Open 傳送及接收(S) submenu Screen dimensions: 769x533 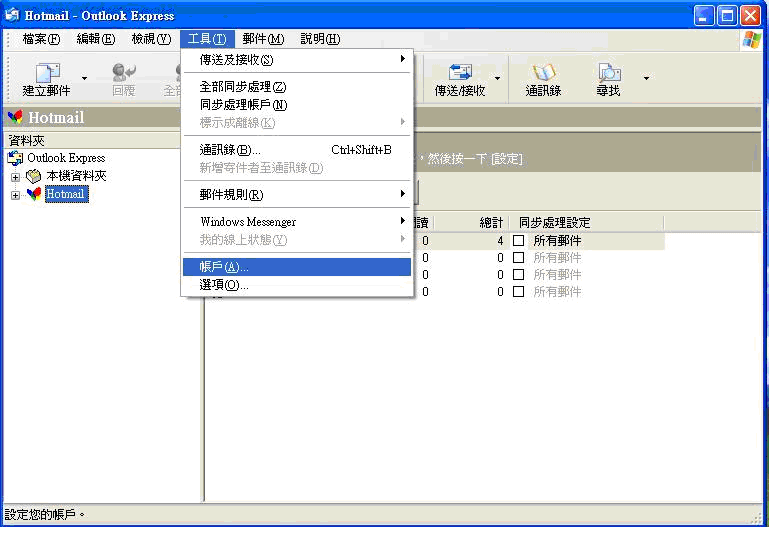pyautogui.click(x=297, y=60)
